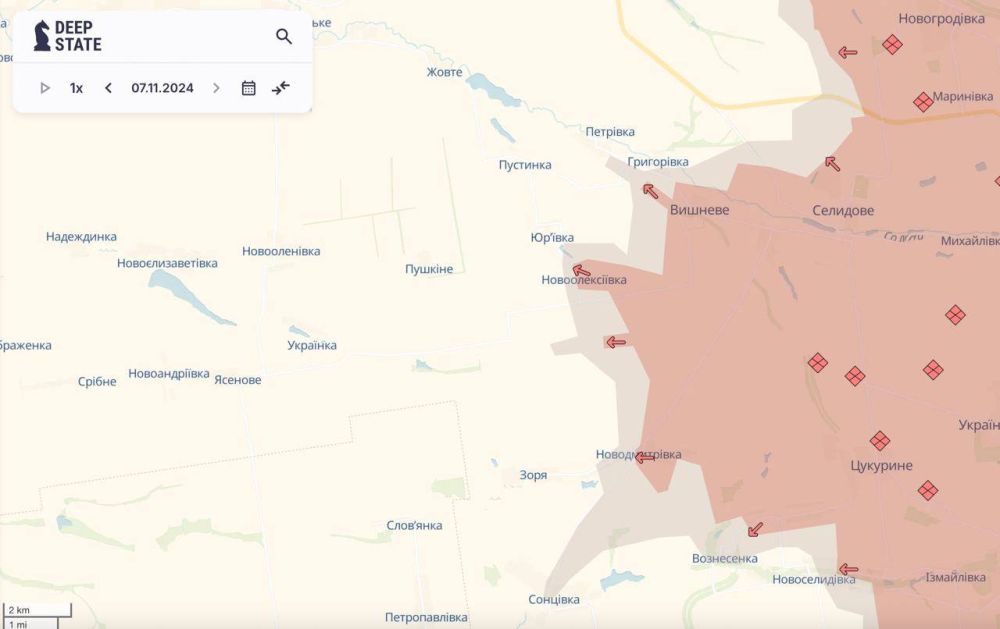Click the 2 km scale bar
The width and height of the screenshot is (1000, 629).
38,610
